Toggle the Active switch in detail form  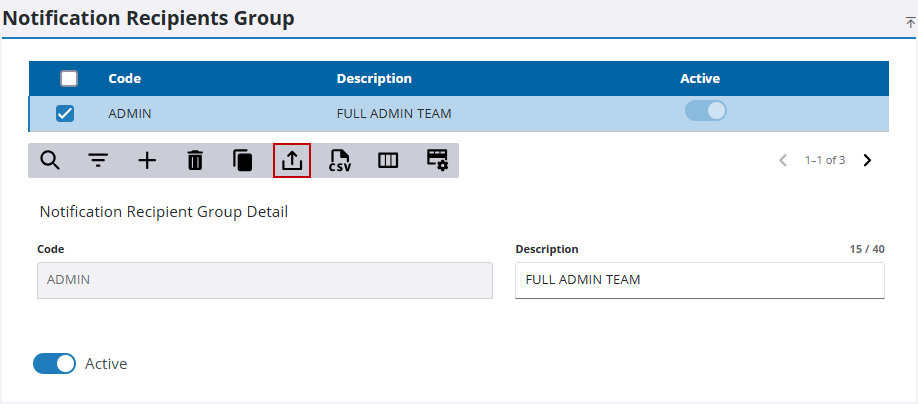[x=54, y=364]
